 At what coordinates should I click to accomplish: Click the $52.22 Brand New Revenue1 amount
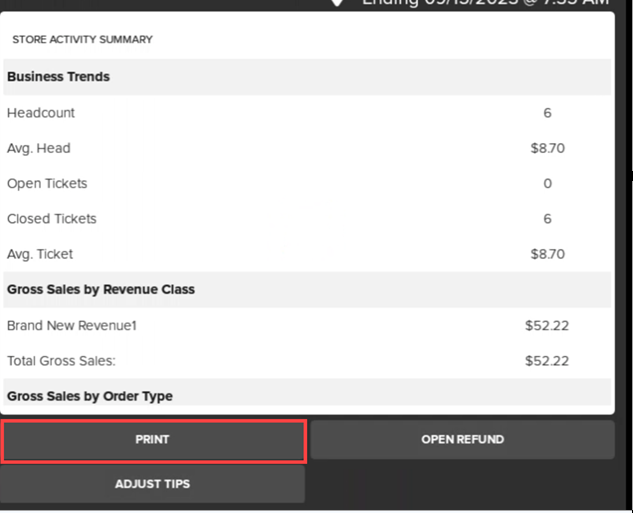coord(547,326)
